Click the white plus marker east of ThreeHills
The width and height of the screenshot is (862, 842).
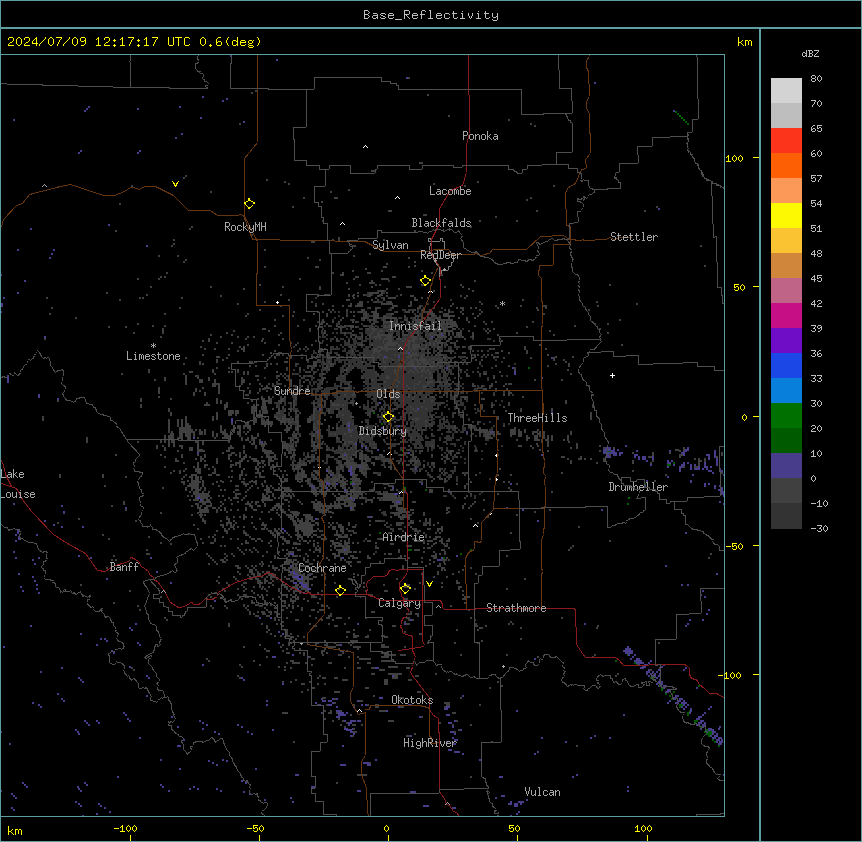612,375
